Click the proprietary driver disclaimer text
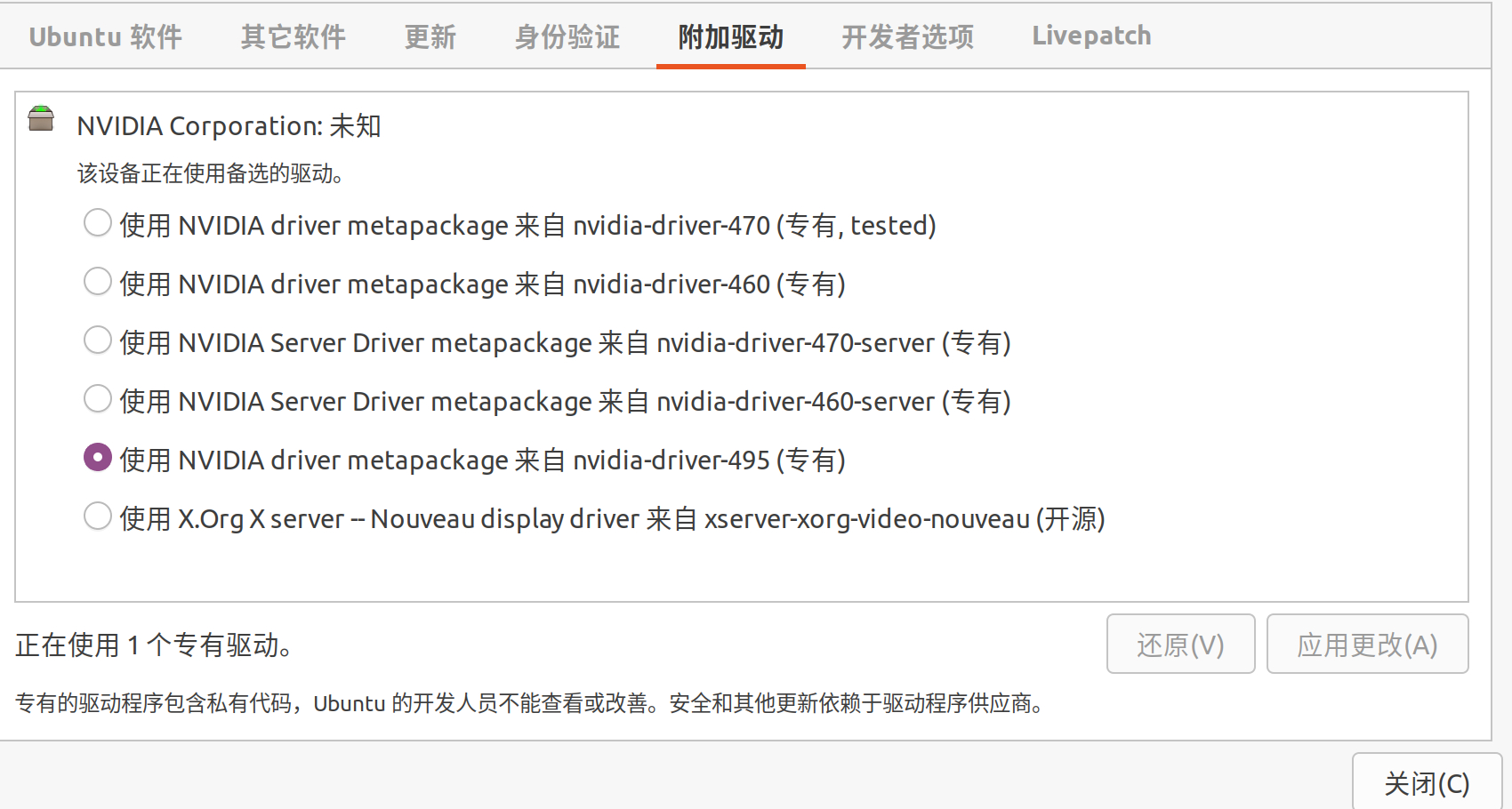1512x809 pixels. 530,703
